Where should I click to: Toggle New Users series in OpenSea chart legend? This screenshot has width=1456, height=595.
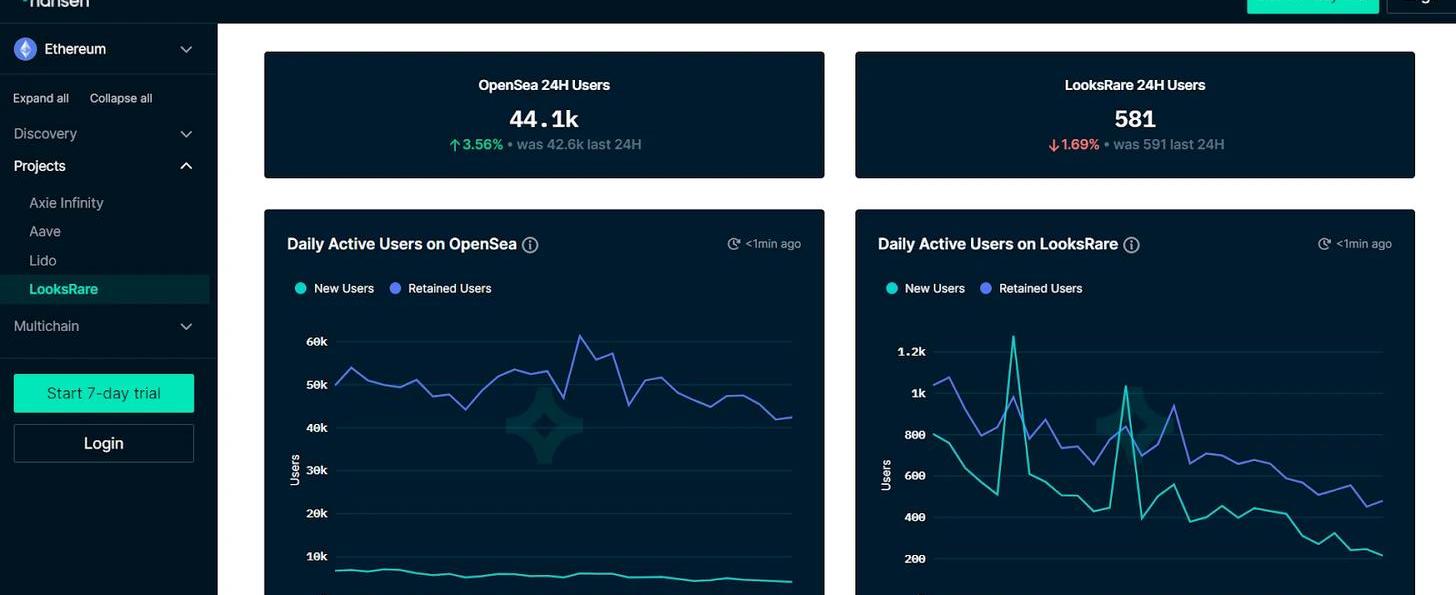click(334, 288)
